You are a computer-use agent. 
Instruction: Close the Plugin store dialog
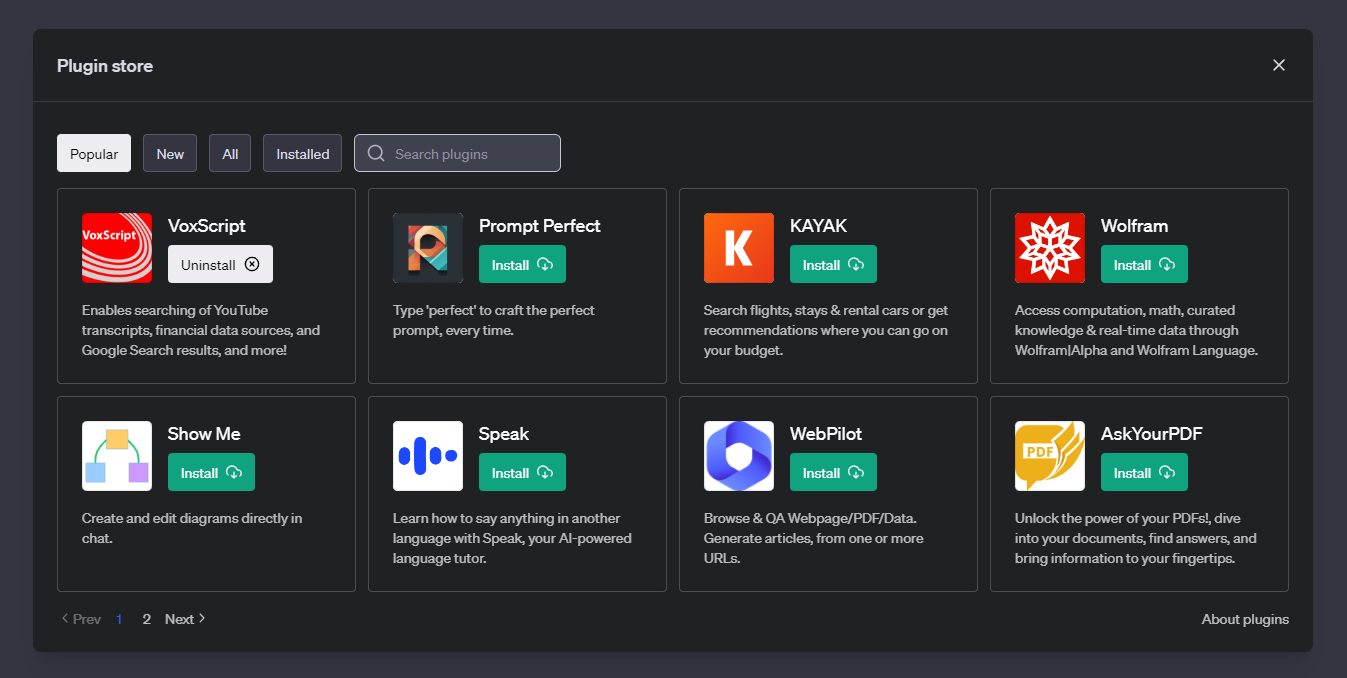(1279, 65)
